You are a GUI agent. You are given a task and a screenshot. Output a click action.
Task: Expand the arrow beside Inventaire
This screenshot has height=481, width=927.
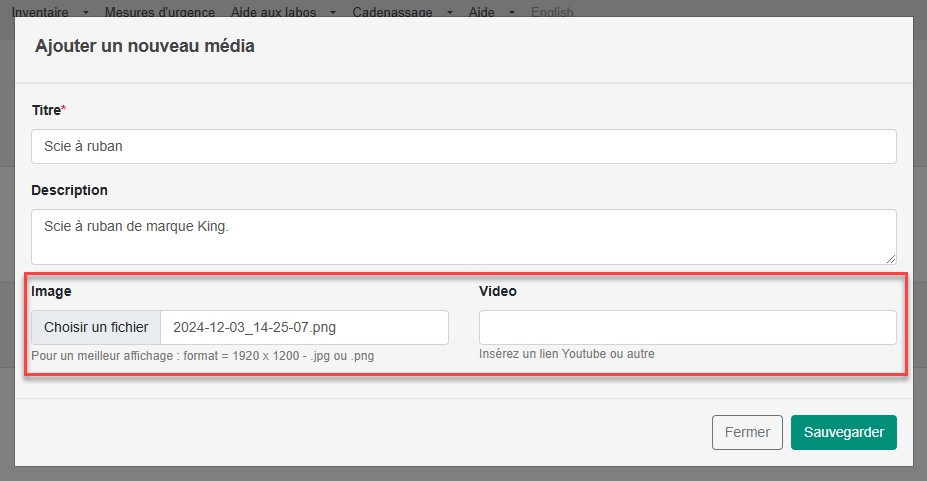click(x=85, y=13)
